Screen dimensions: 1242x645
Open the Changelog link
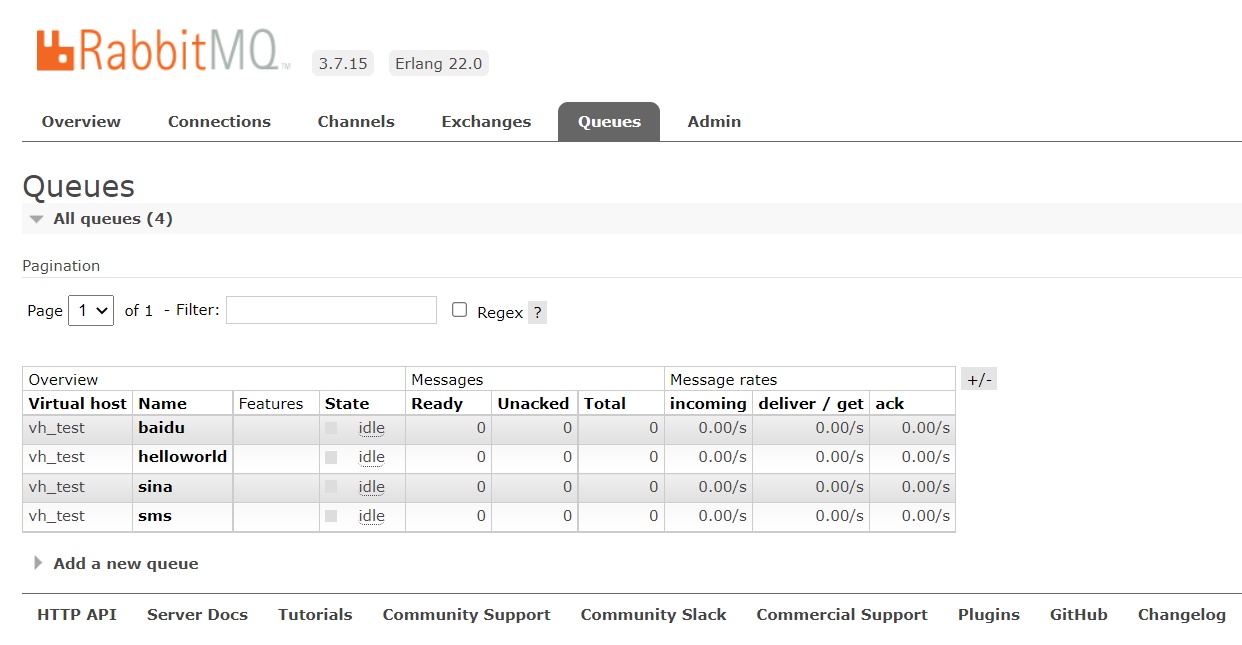[1182, 615]
